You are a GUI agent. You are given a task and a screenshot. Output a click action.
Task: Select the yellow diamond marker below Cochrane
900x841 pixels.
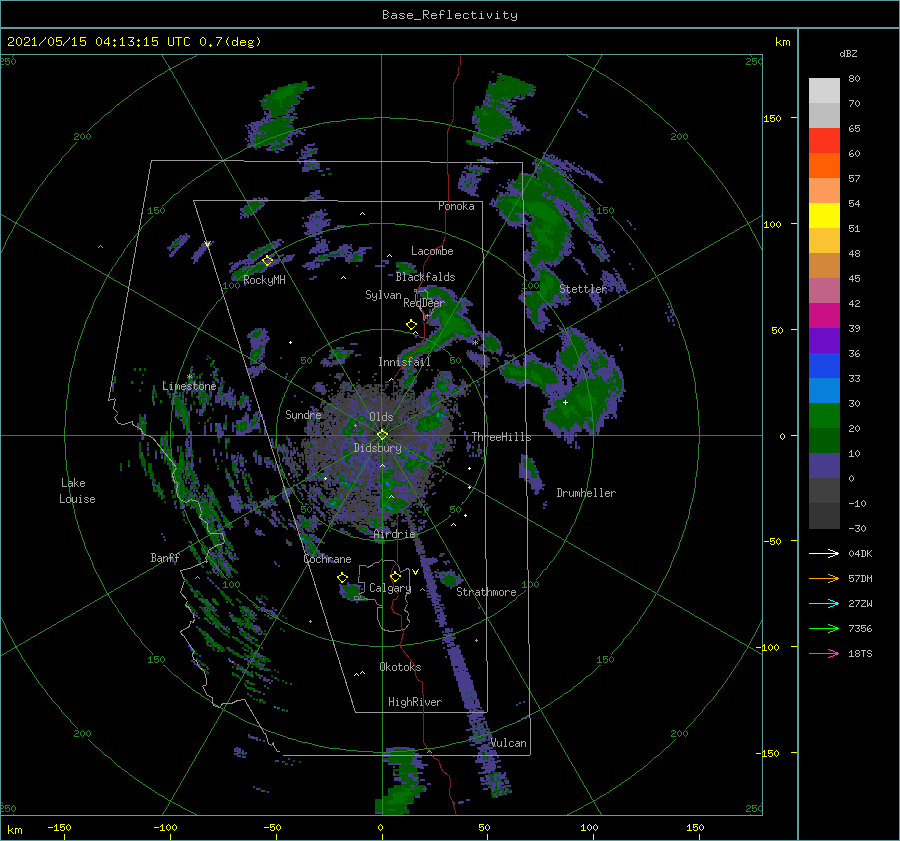(342, 578)
